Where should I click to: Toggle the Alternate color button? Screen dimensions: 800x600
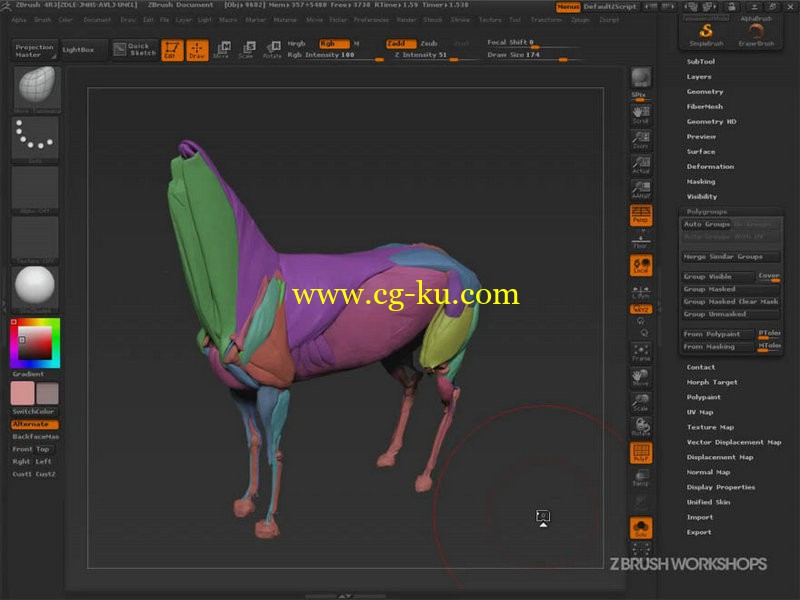pos(35,424)
